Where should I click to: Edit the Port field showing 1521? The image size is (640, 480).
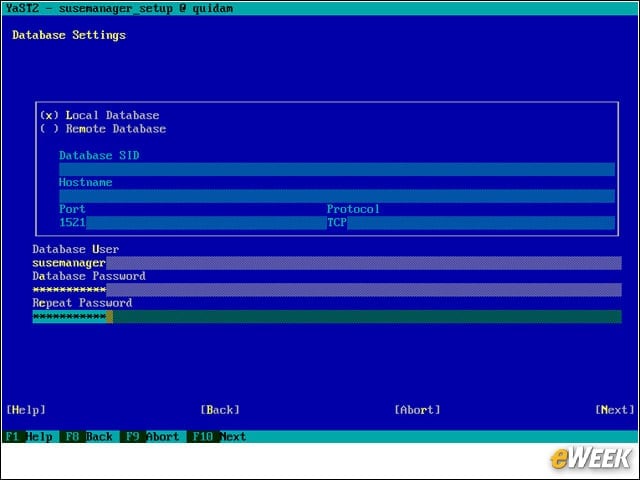(192, 222)
